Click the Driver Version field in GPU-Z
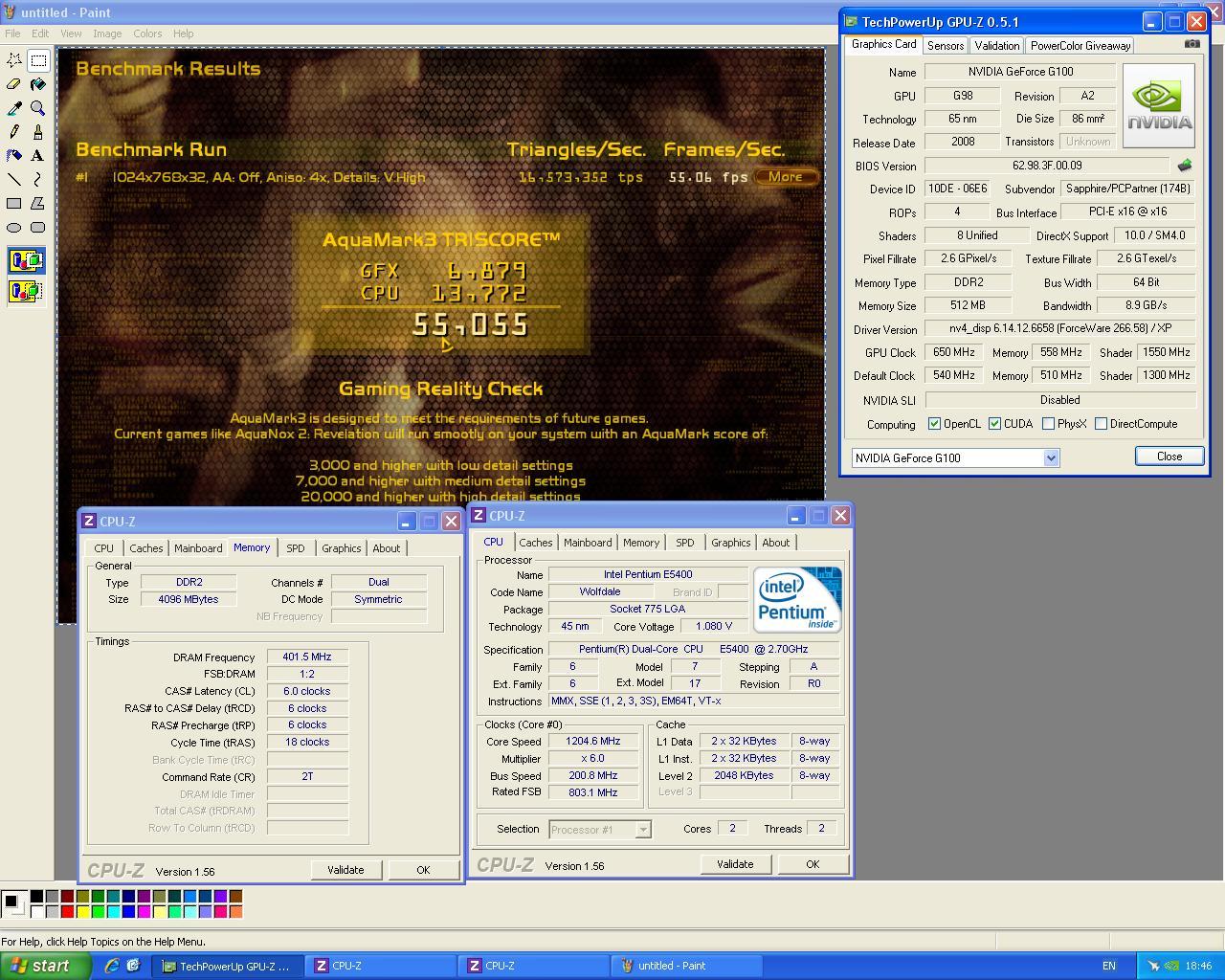This screenshot has width=1225, height=980. click(x=1060, y=328)
